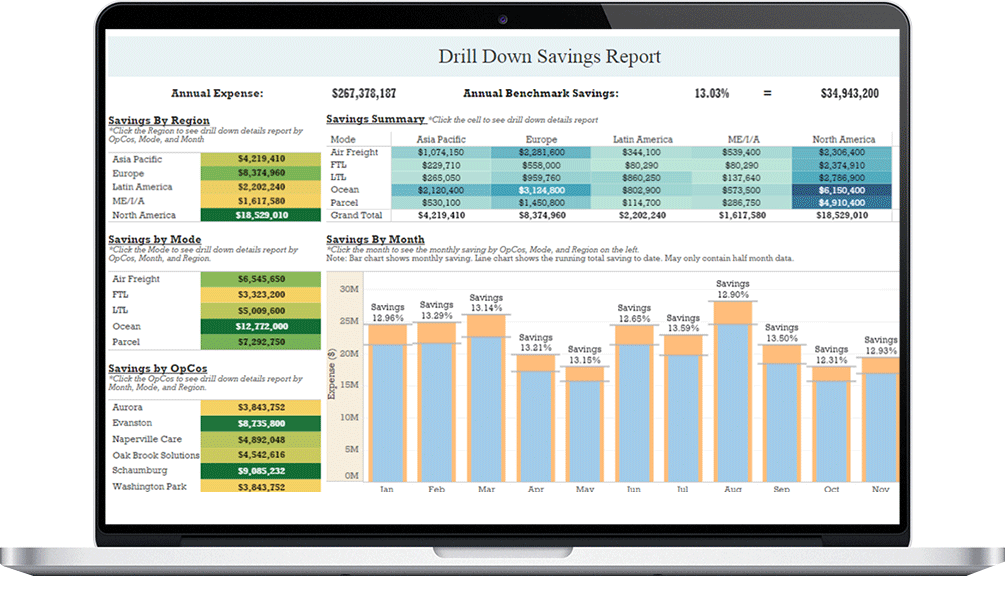Viewport: 1005px width, 600px height.
Task: Click the Mar bar with 13.14% savings
Action: pos(486,399)
